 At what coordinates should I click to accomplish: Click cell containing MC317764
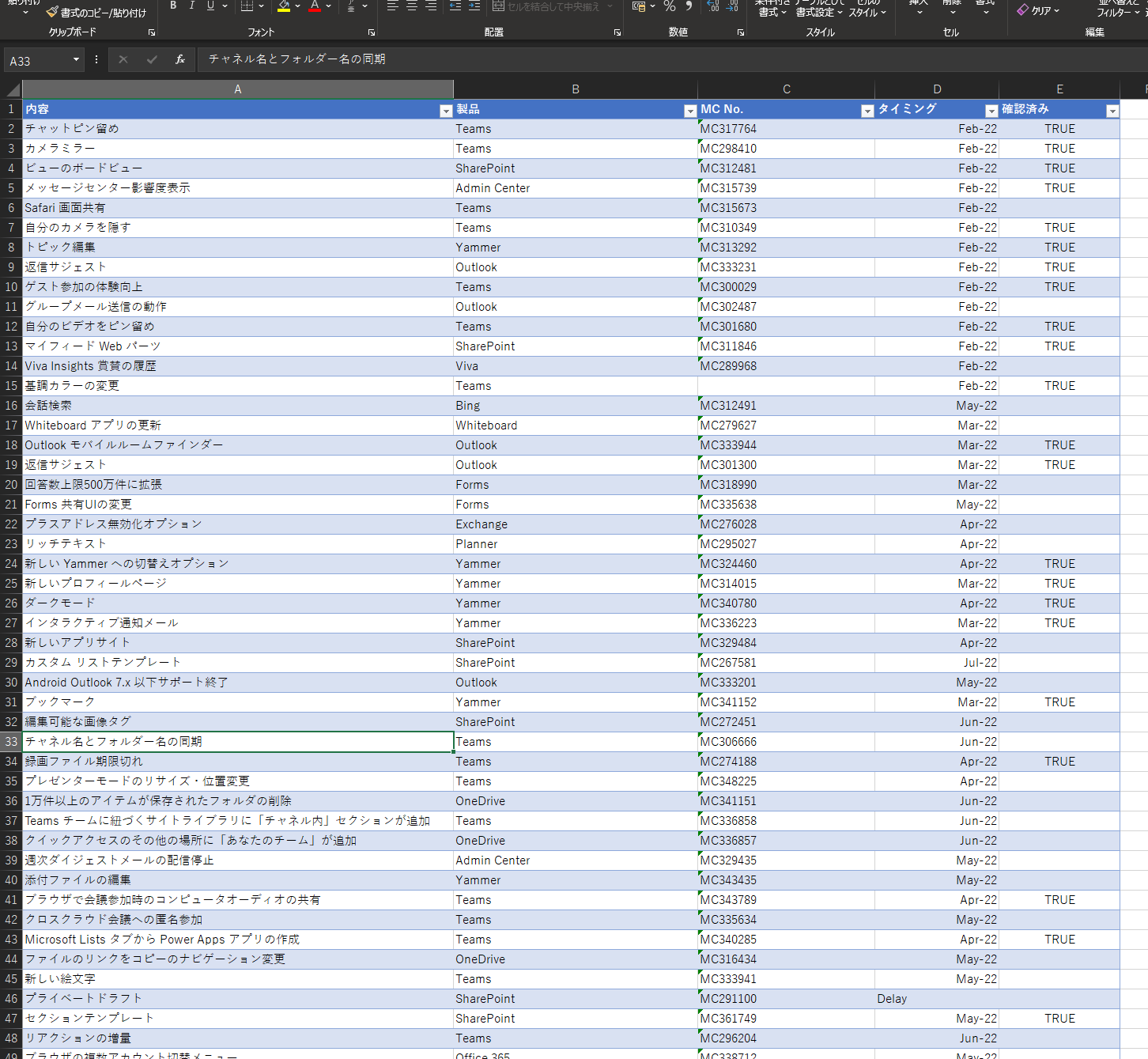787,129
